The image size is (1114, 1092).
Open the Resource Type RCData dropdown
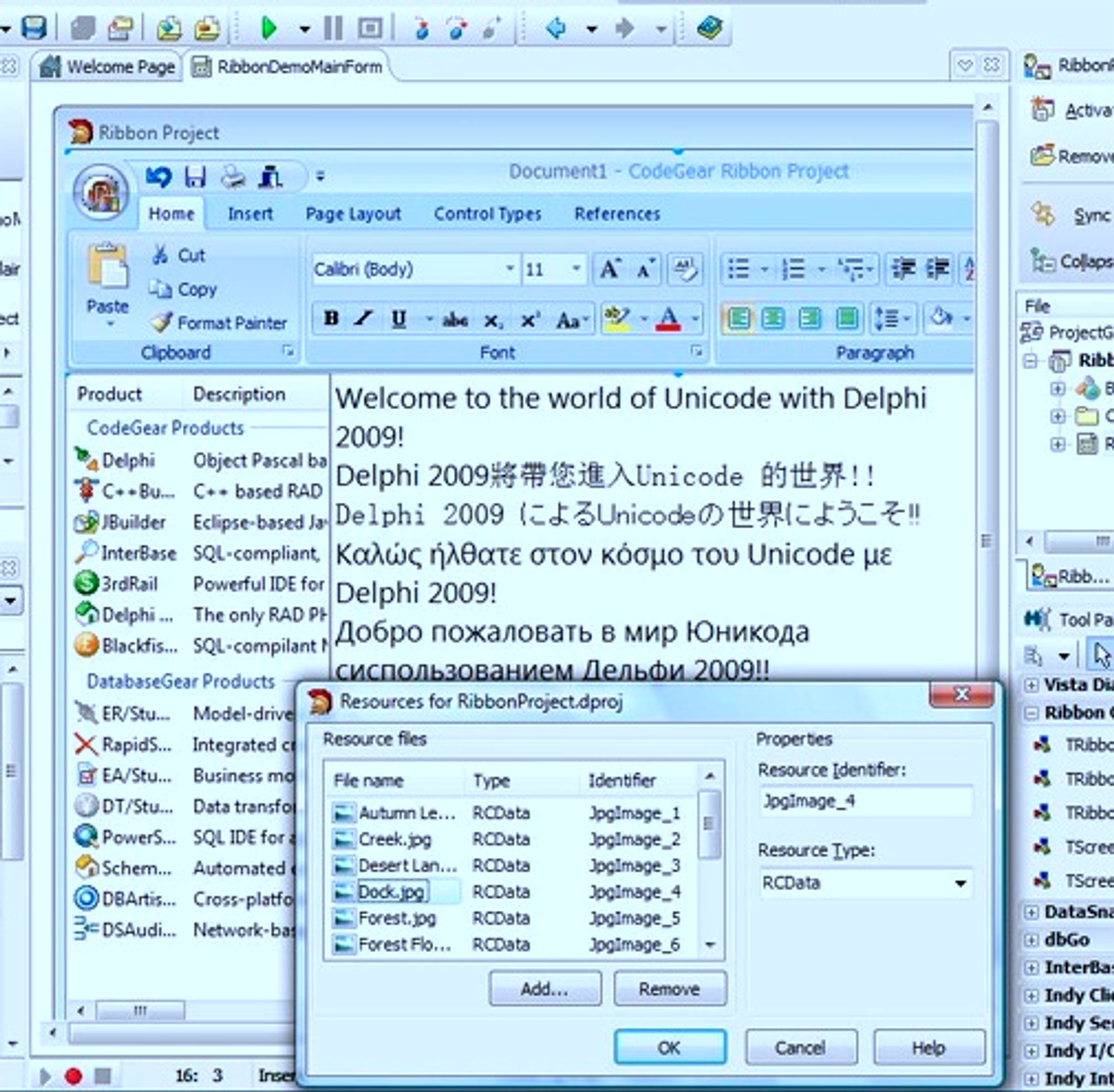(x=960, y=883)
